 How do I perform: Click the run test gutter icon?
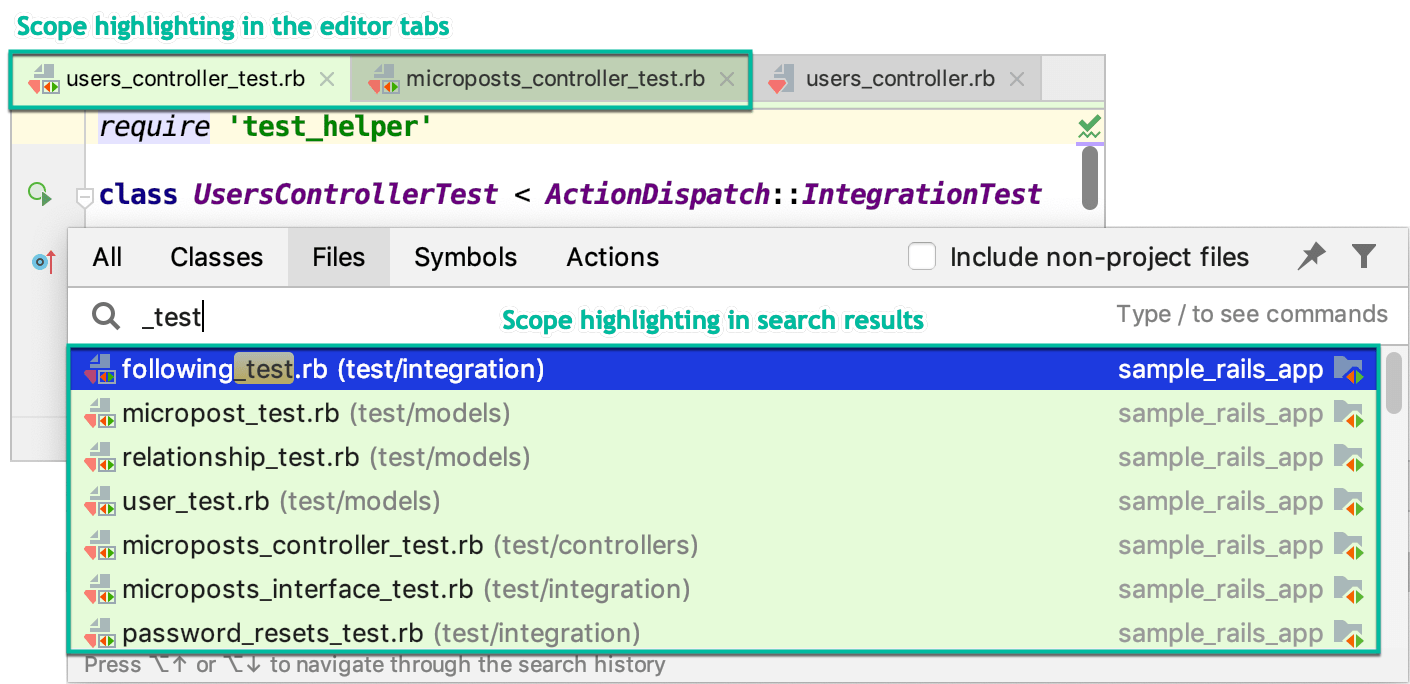pos(39,195)
